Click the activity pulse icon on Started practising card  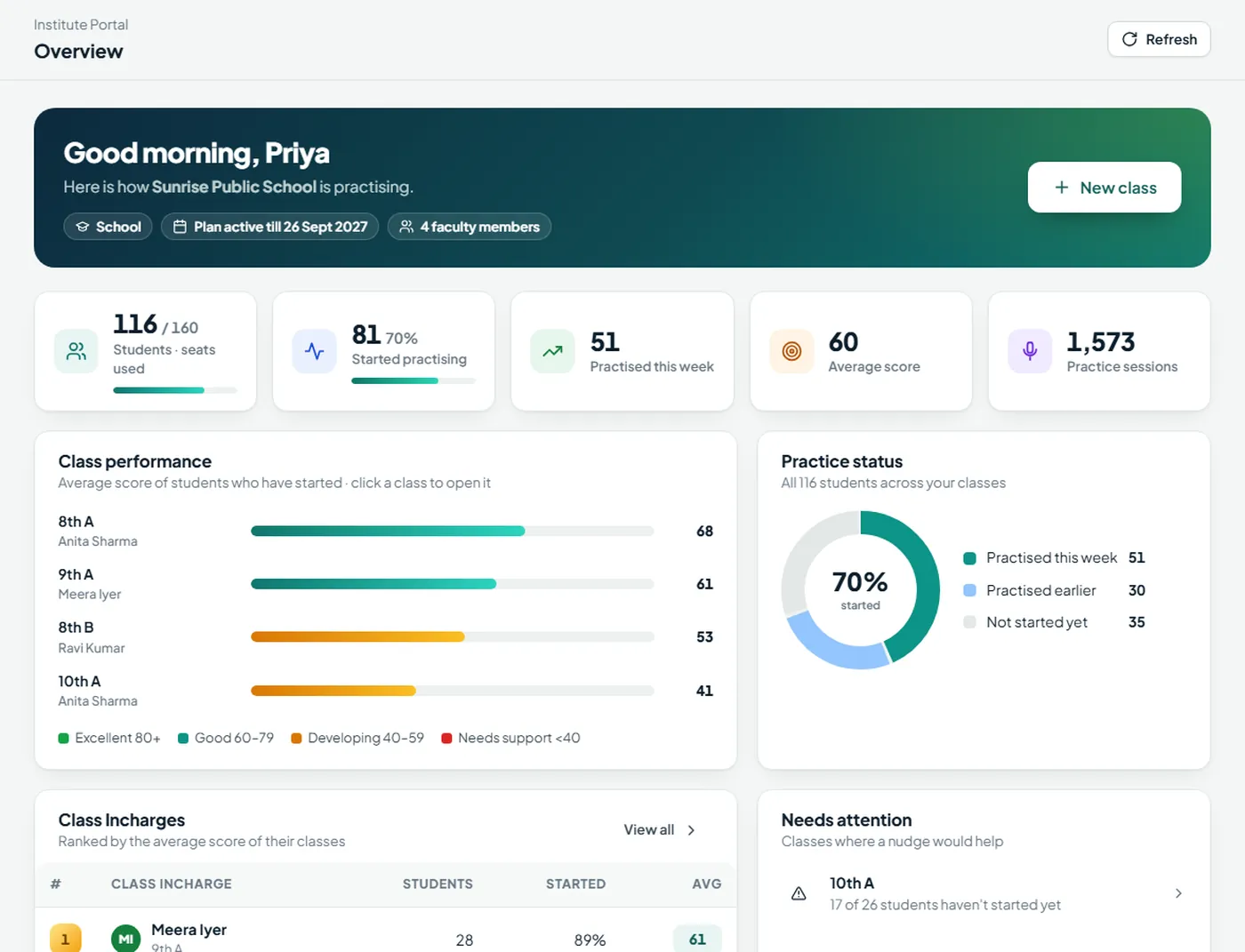pos(315,351)
